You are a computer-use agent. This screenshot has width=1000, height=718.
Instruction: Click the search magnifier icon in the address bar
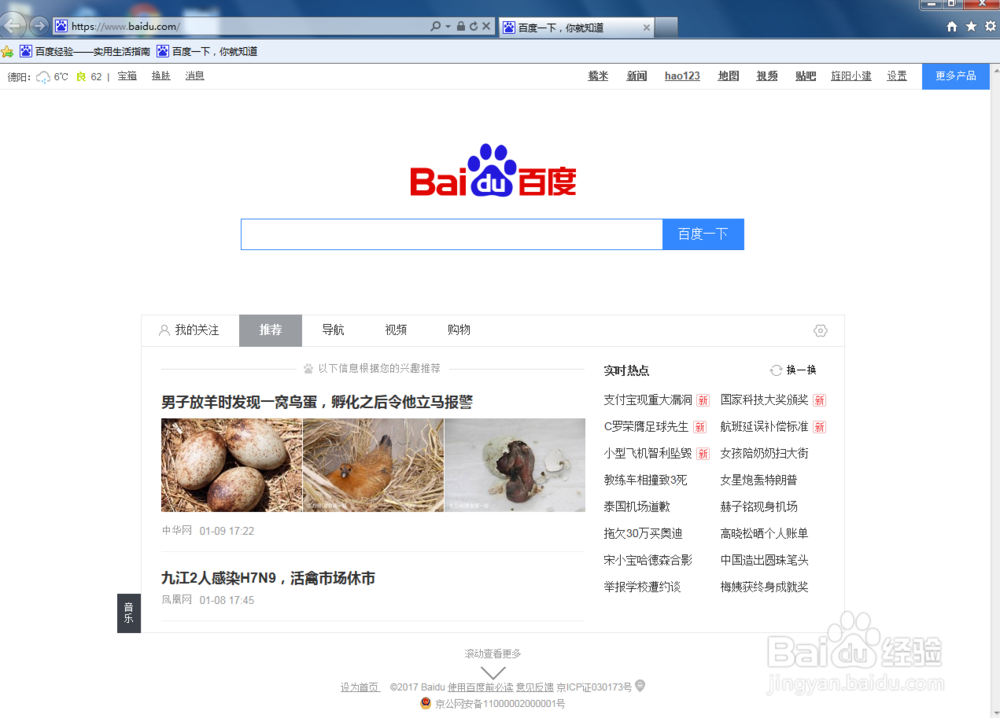[434, 27]
